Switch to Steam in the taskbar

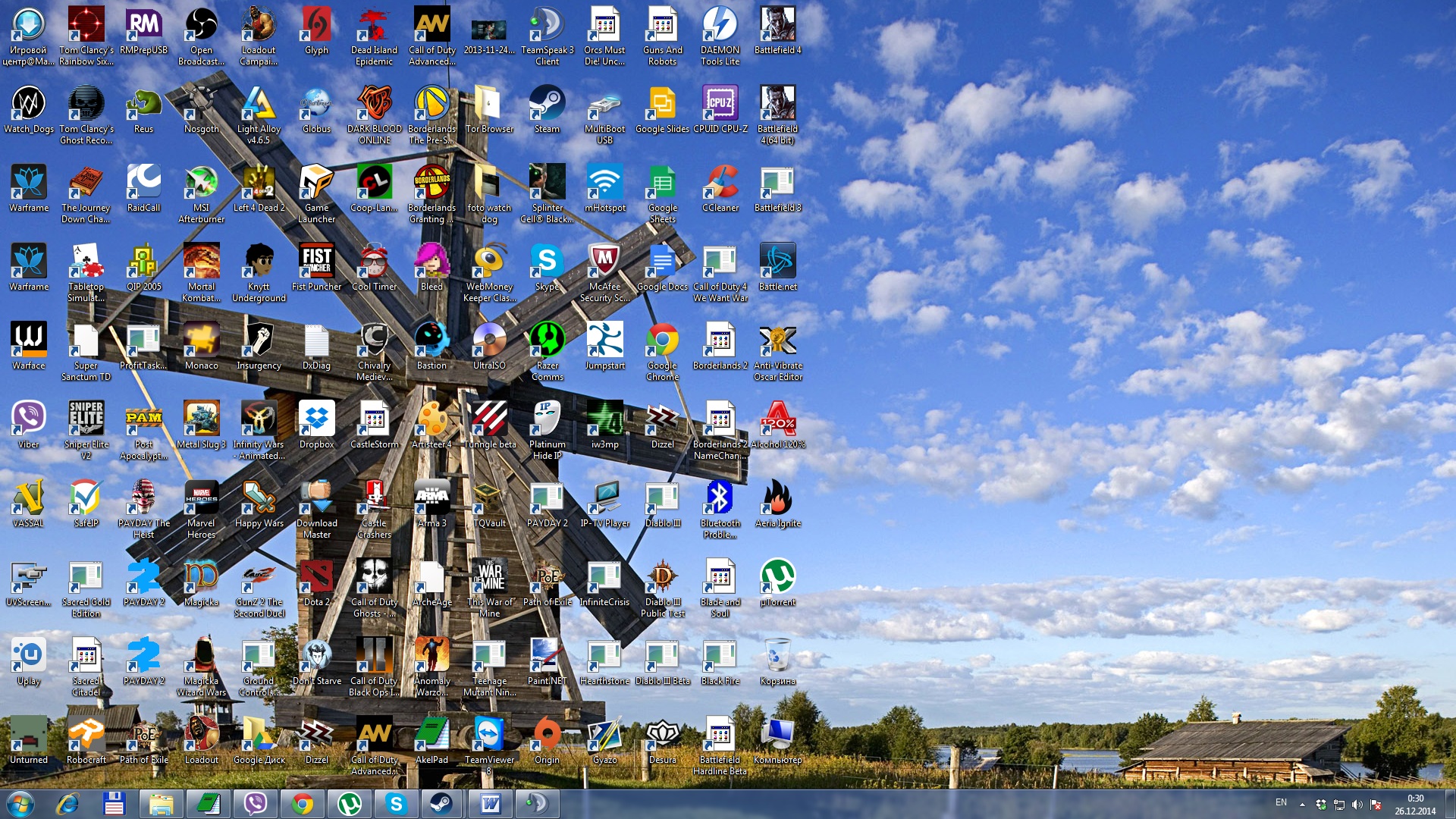pyautogui.click(x=441, y=804)
